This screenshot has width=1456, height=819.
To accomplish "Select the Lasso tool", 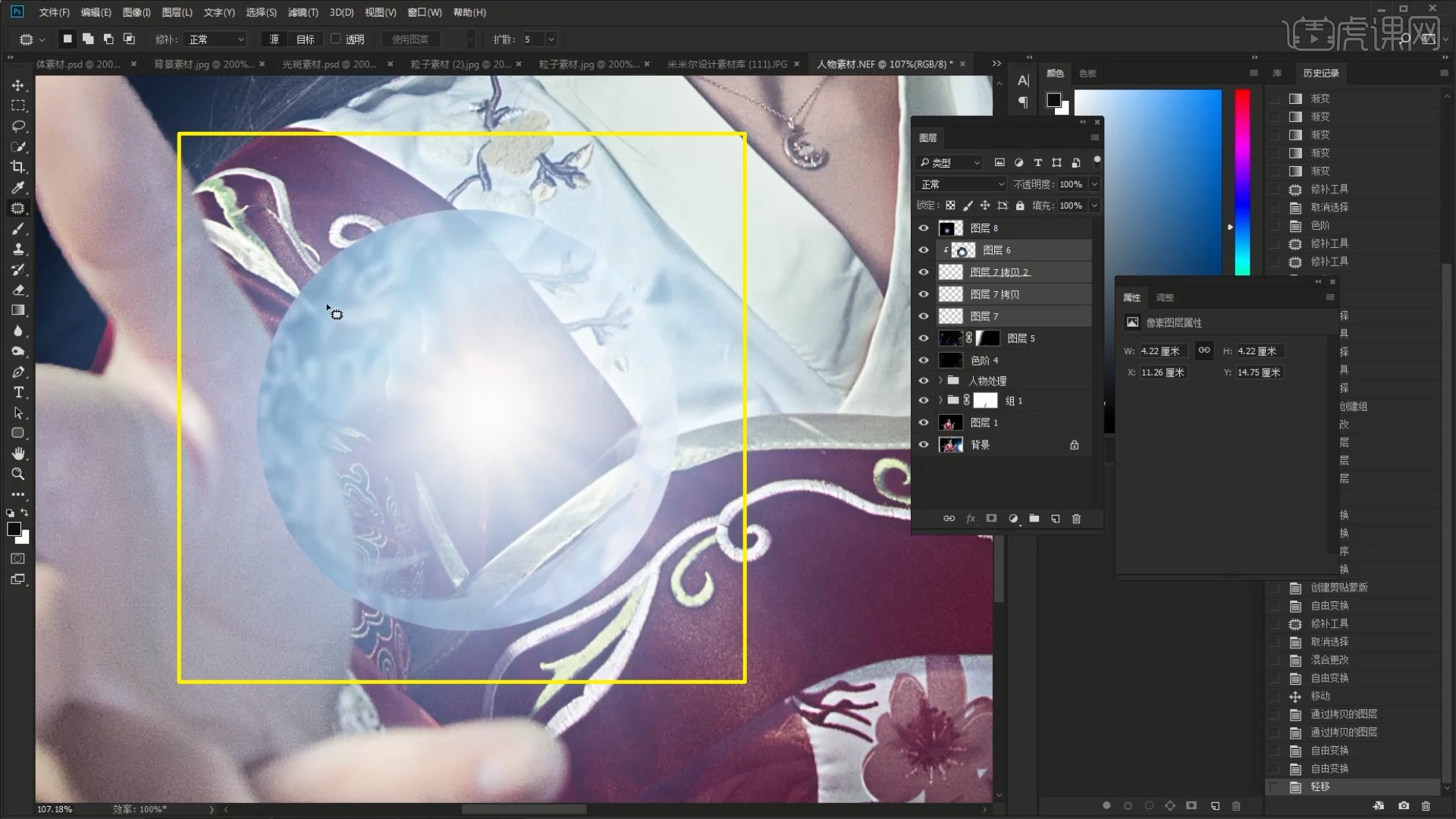I will click(x=18, y=126).
